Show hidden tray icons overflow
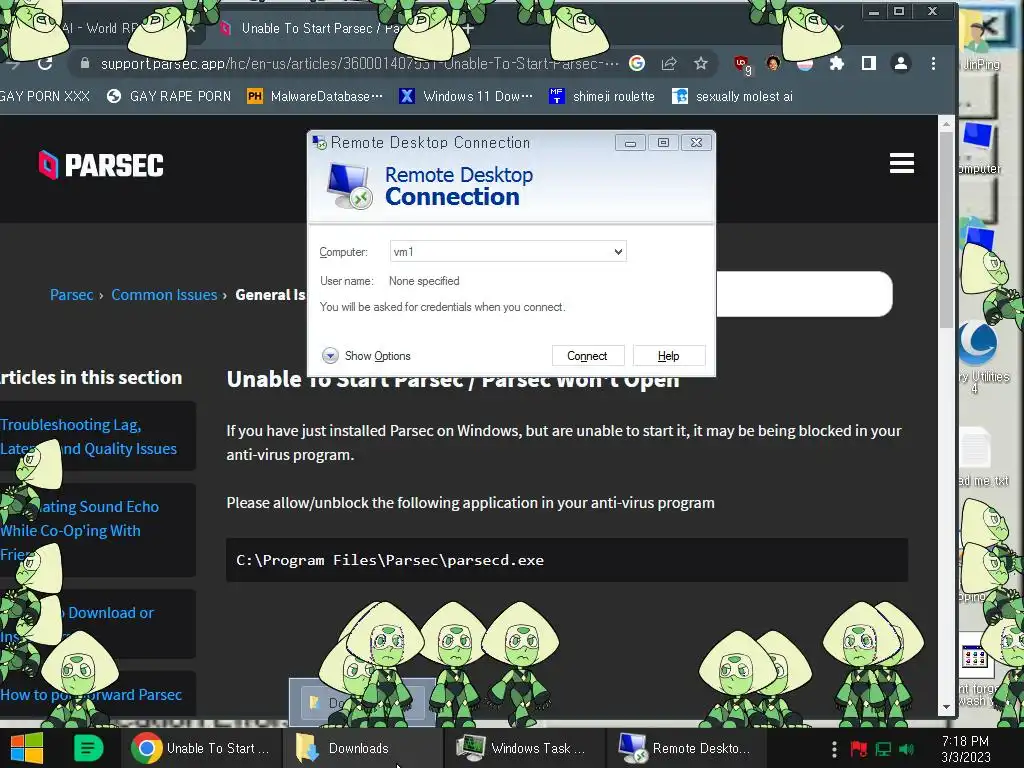This screenshot has width=1024, height=768. point(834,749)
